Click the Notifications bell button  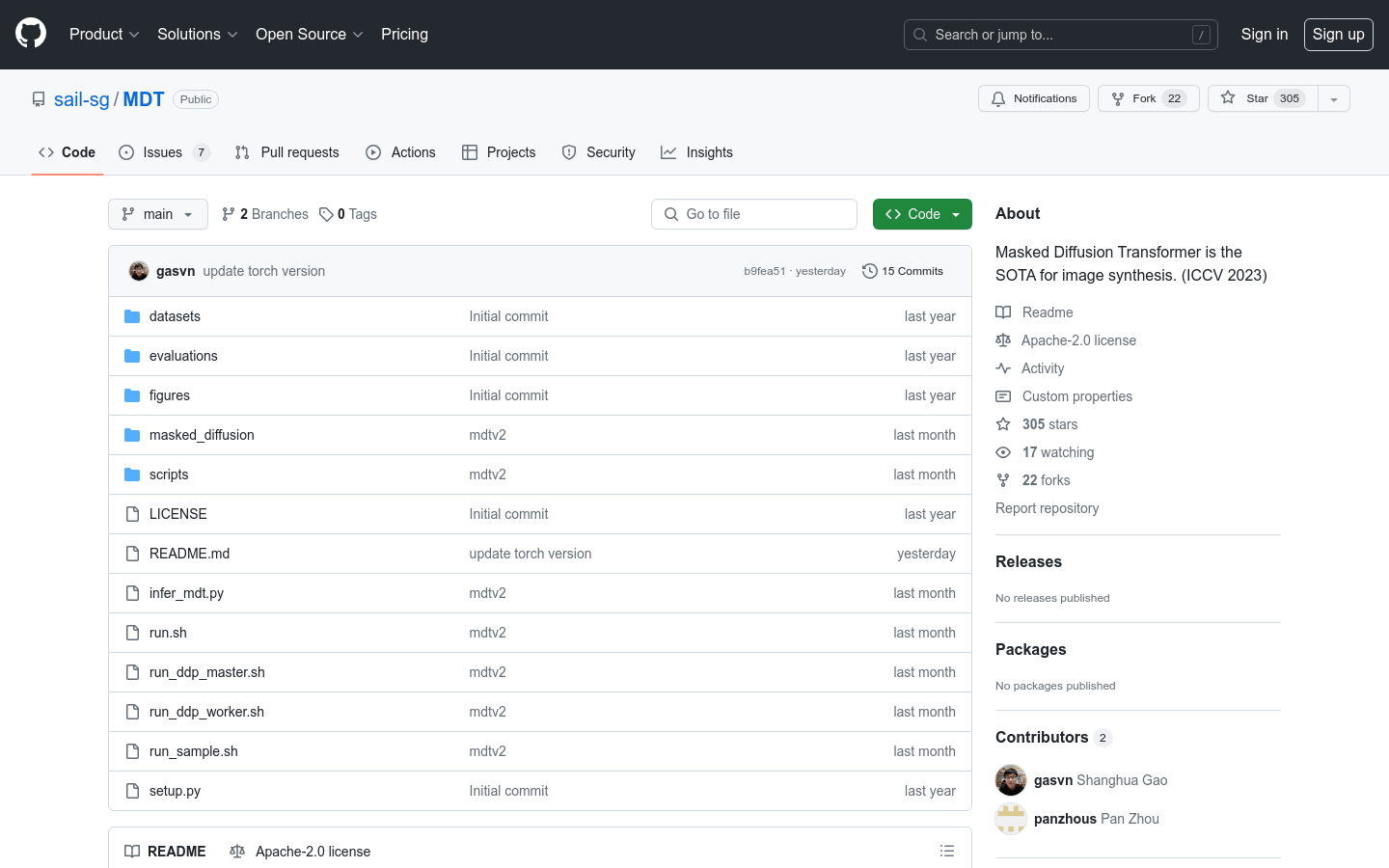pyautogui.click(x=1033, y=98)
